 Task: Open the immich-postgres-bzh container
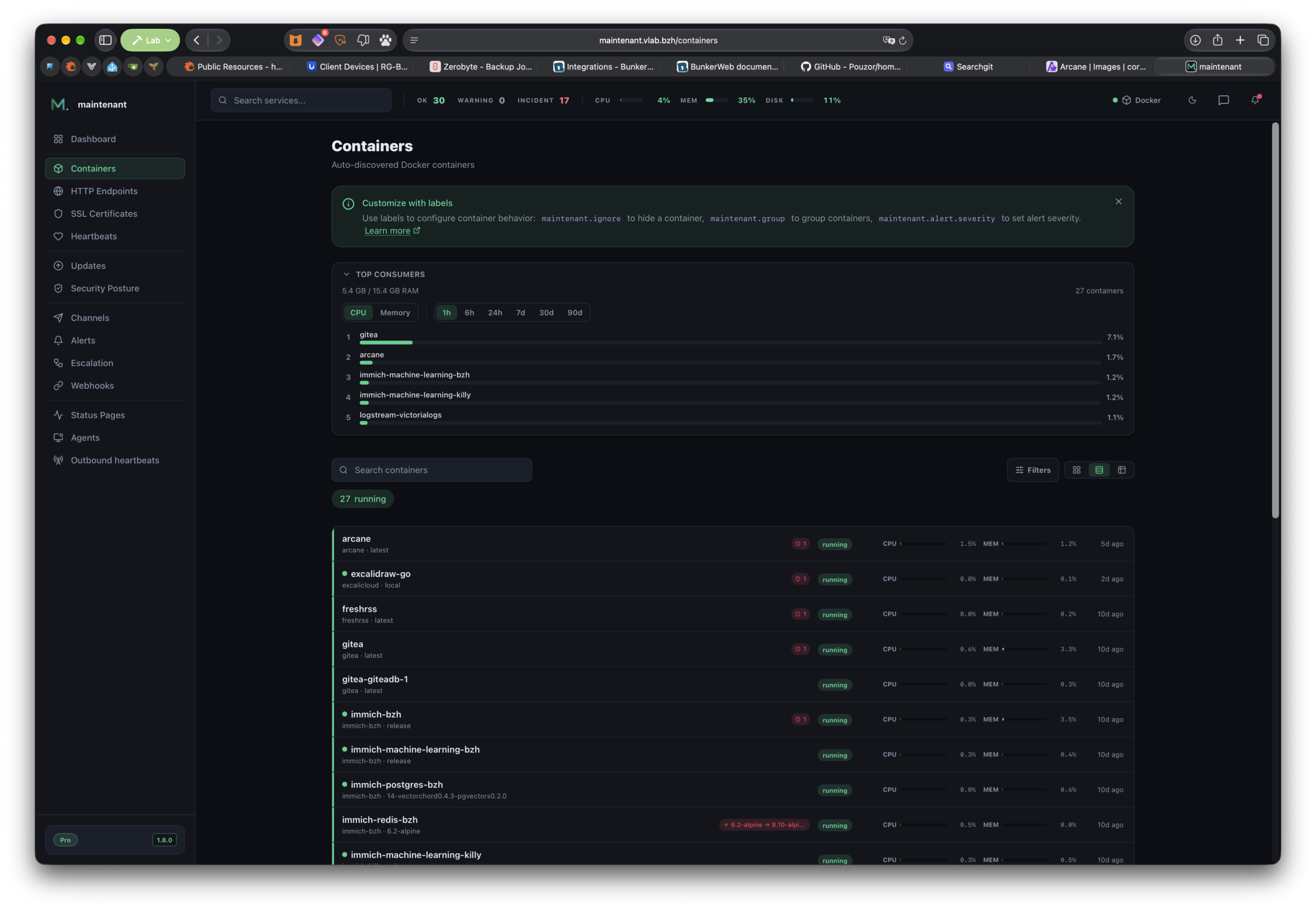click(x=733, y=790)
